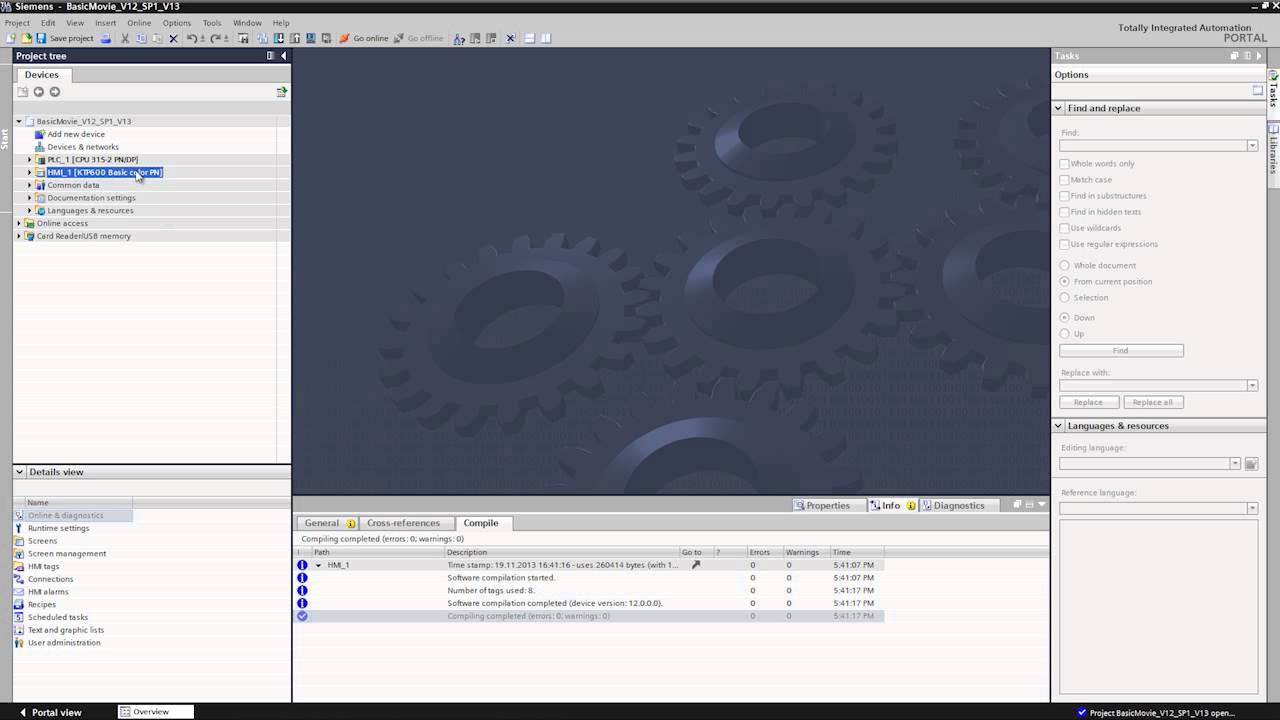
Task: Click the Find button
Action: pyautogui.click(x=1121, y=351)
